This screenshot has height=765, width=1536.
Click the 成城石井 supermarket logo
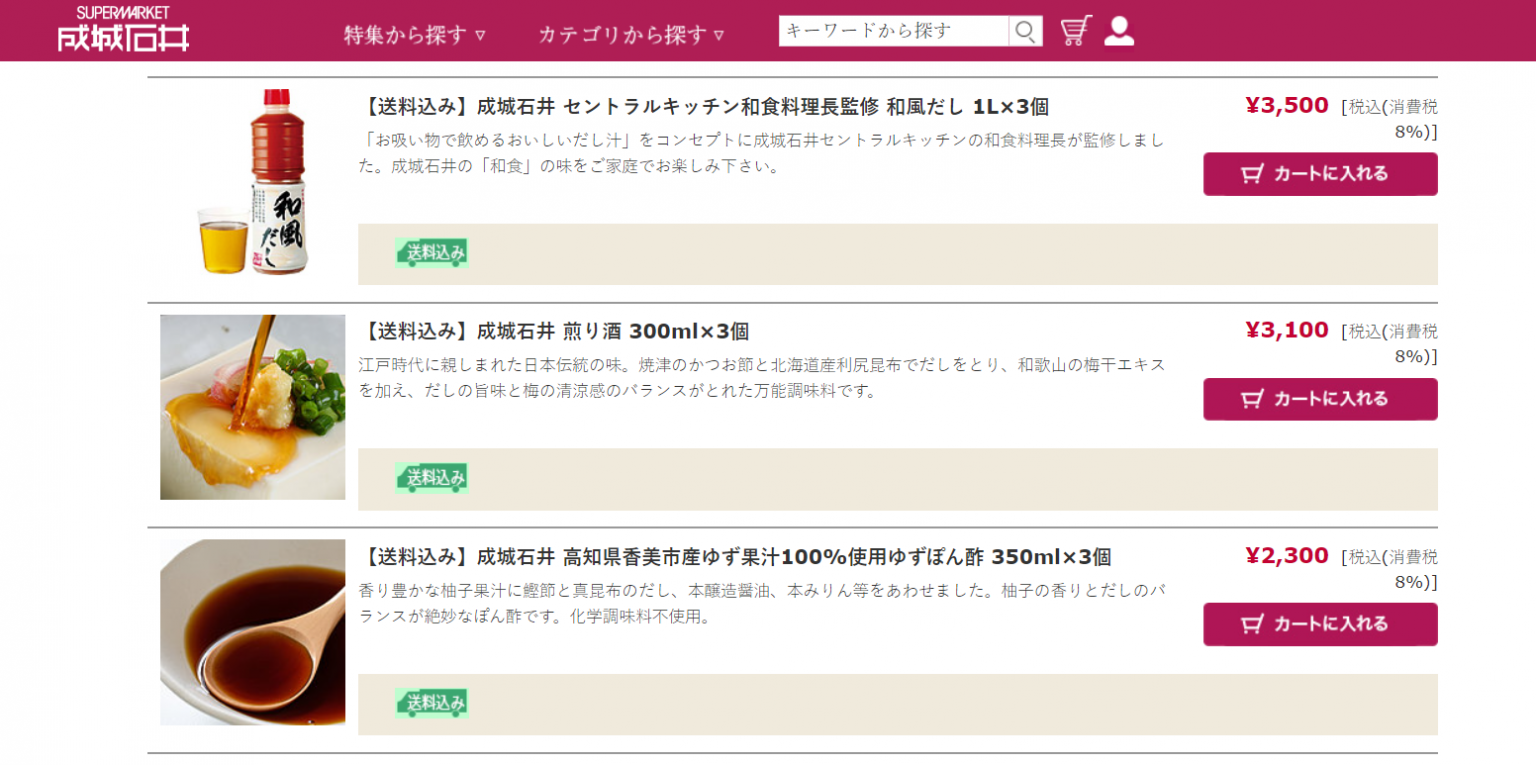point(123,28)
